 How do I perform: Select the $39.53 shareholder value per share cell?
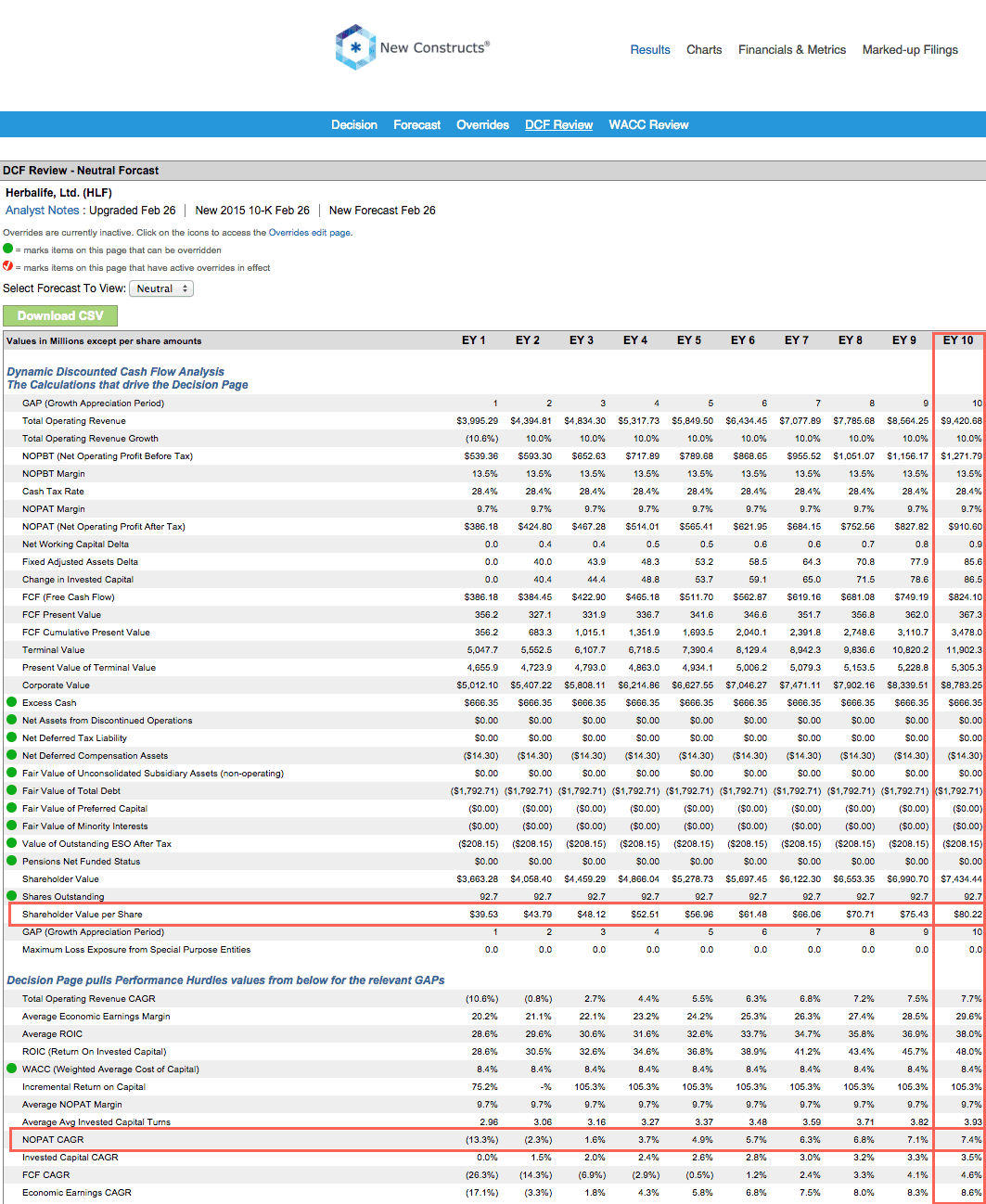click(483, 915)
